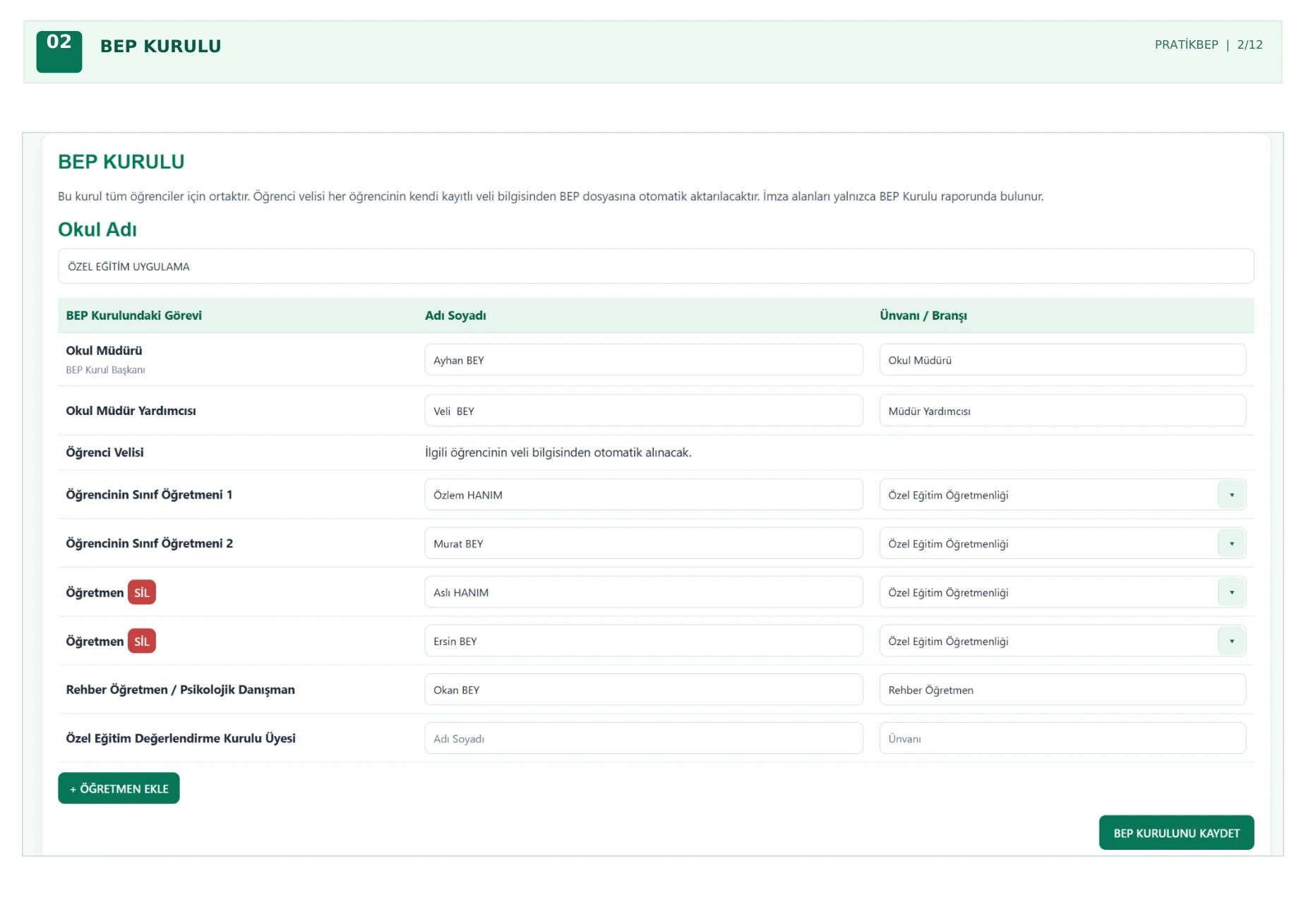Edit the name field 'Murat BEY'
The image size is (1306, 924).
pos(643,544)
